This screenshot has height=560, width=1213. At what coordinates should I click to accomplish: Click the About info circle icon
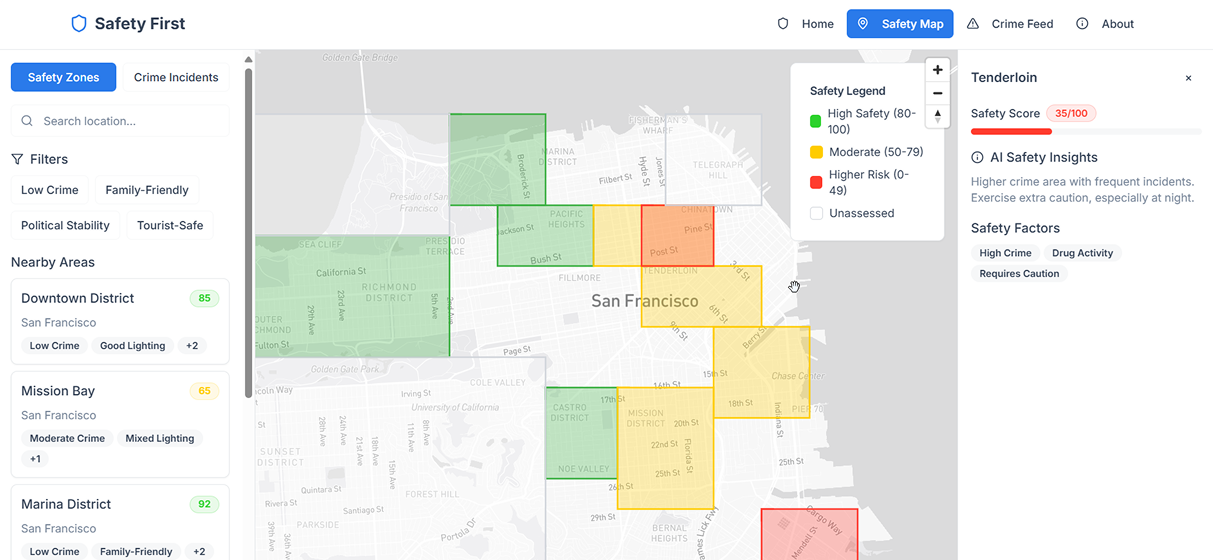tap(1082, 24)
